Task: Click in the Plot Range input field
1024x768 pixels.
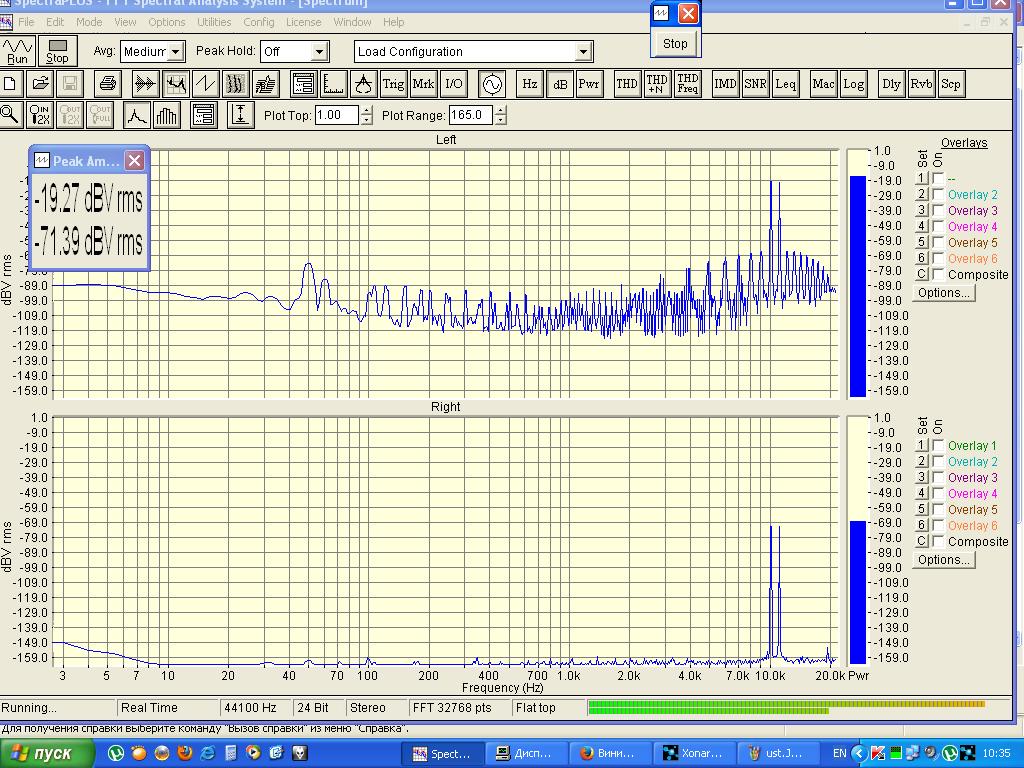Action: point(470,115)
